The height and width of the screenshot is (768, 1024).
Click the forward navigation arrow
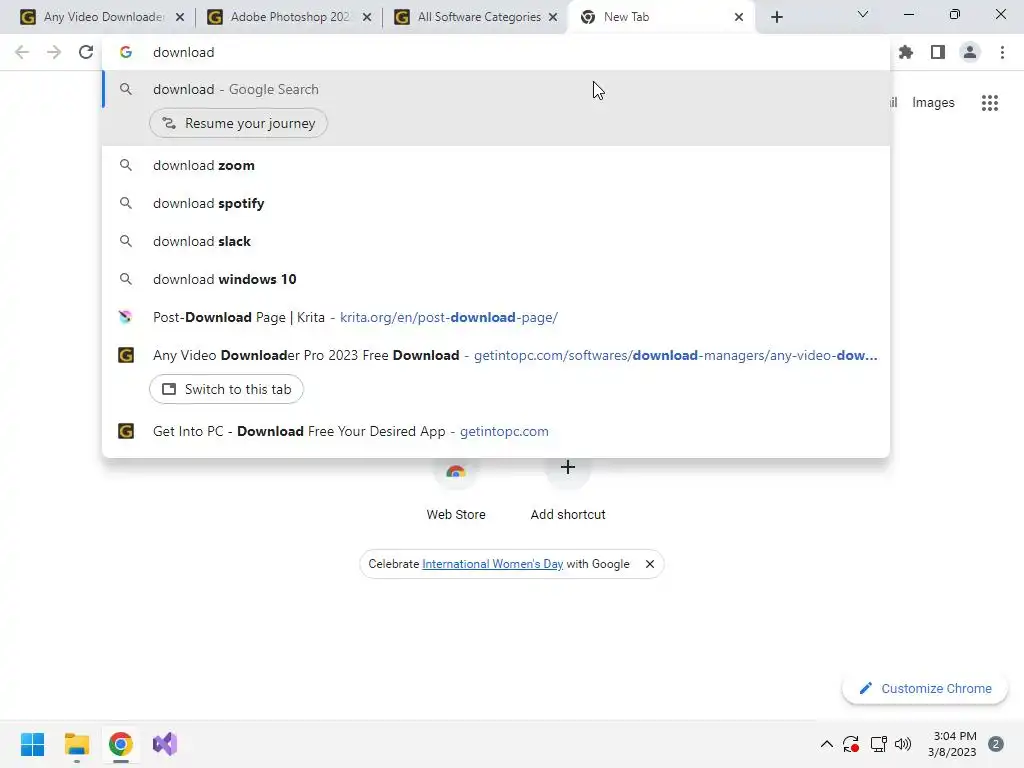(54, 52)
